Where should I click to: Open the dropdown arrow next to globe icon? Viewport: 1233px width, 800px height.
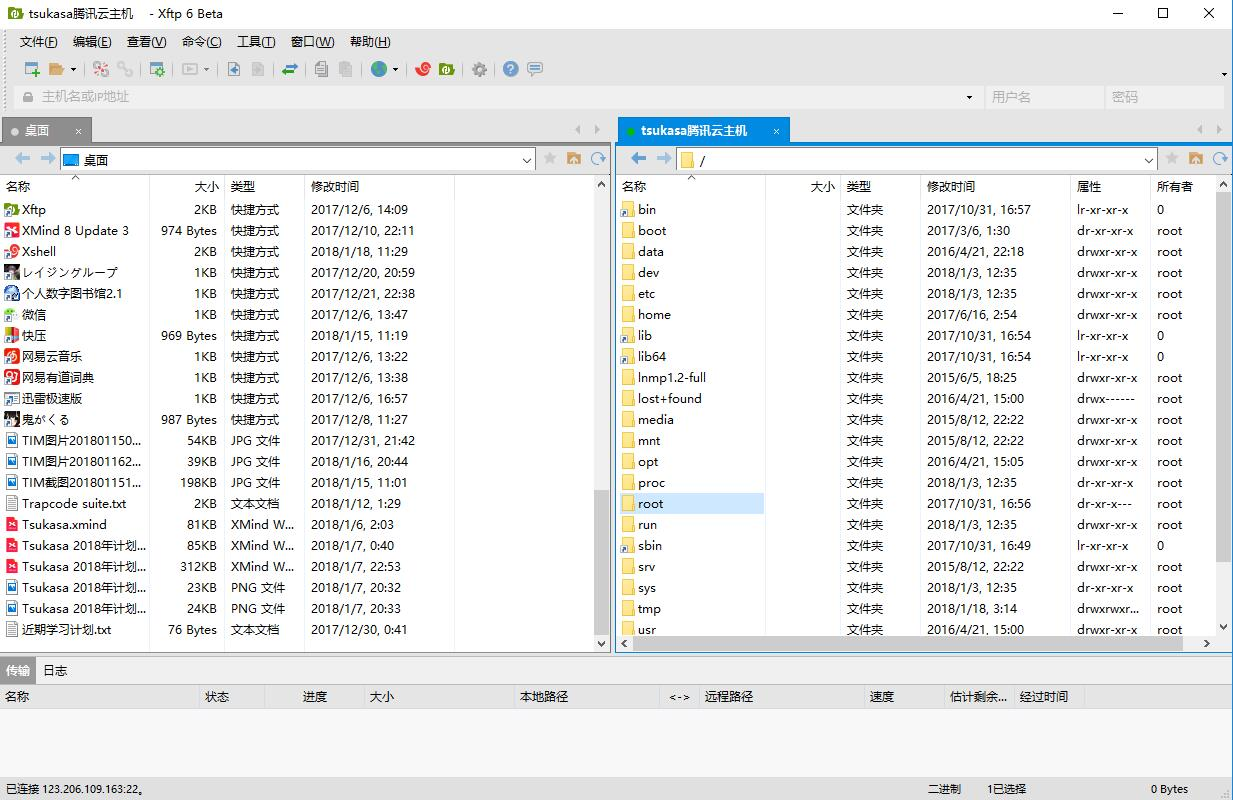click(x=396, y=70)
